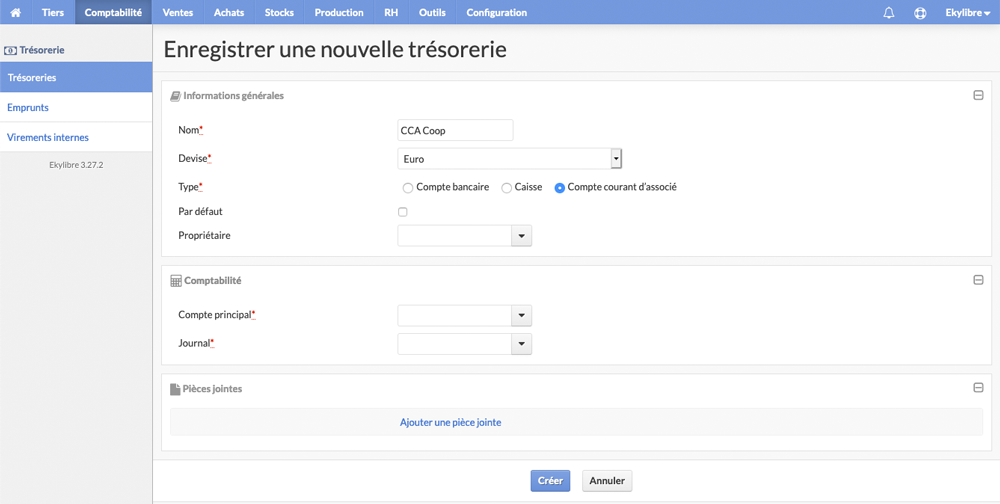The image size is (1000, 504).
Task: Select Caisse type
Action: click(507, 188)
